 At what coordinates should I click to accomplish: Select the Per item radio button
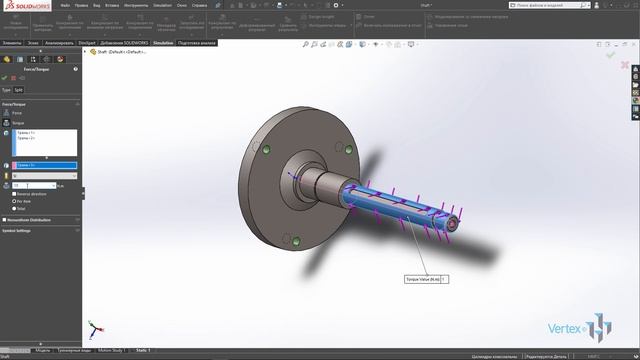coord(14,201)
